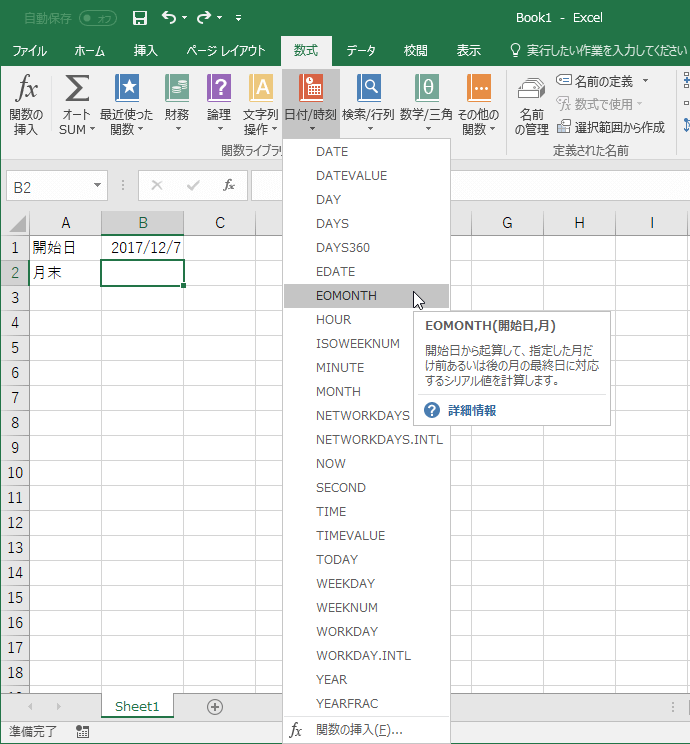This screenshot has height=744, width=690.
Task: Click the Date/Time (日付/時刻) functions icon
Action: (x=311, y=88)
